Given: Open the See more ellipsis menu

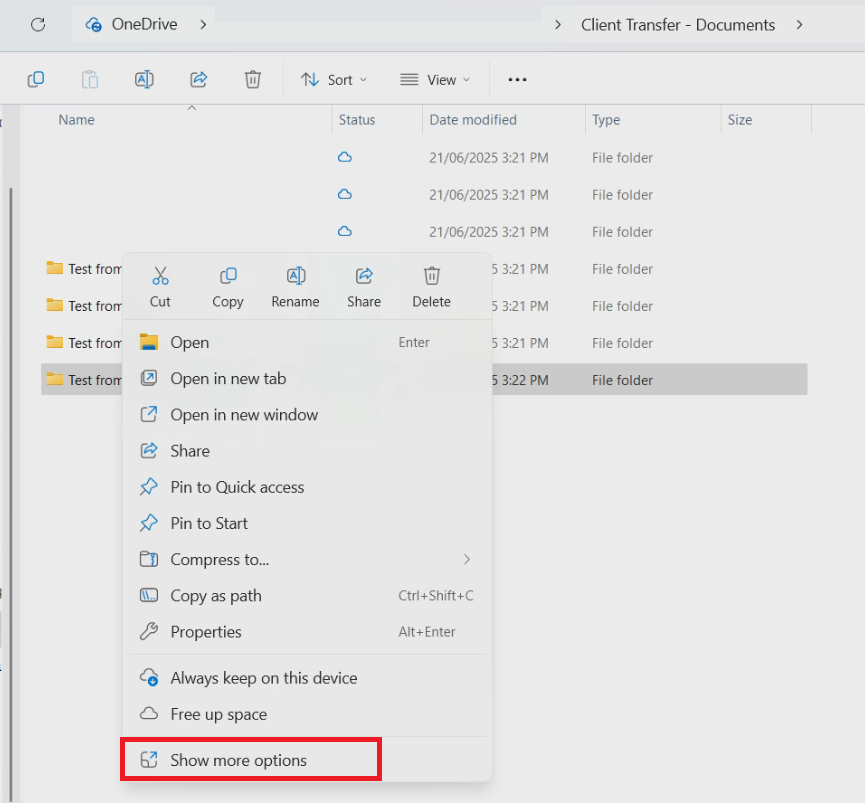Looking at the screenshot, I should pos(517,80).
